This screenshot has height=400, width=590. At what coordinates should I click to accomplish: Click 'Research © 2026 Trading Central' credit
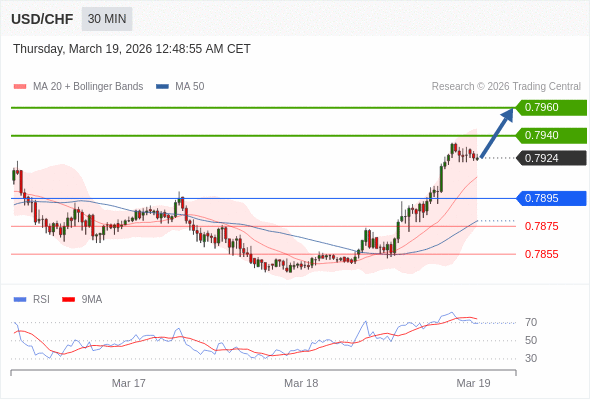tap(506, 87)
